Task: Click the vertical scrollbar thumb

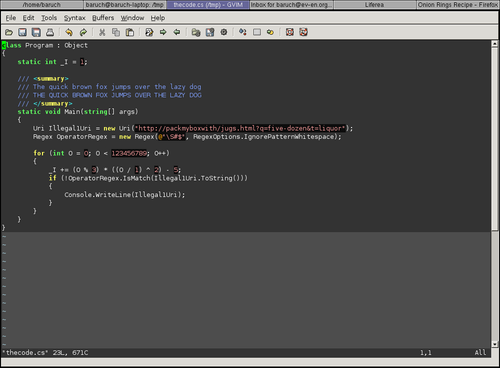Action: coord(495,138)
